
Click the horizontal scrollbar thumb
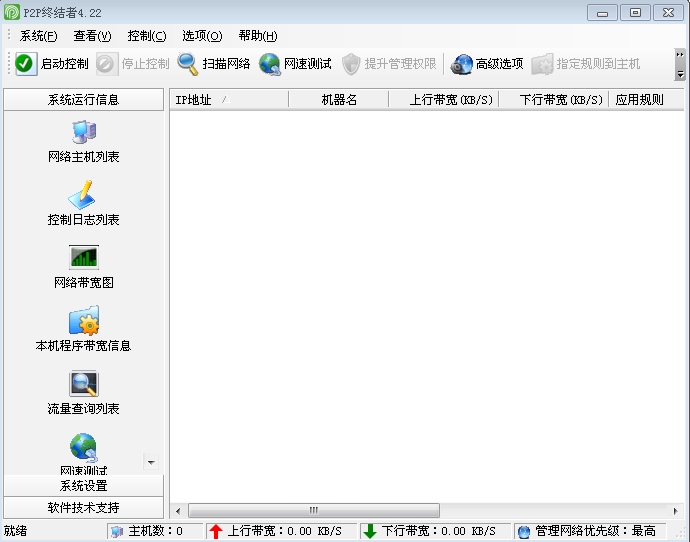coord(314,510)
